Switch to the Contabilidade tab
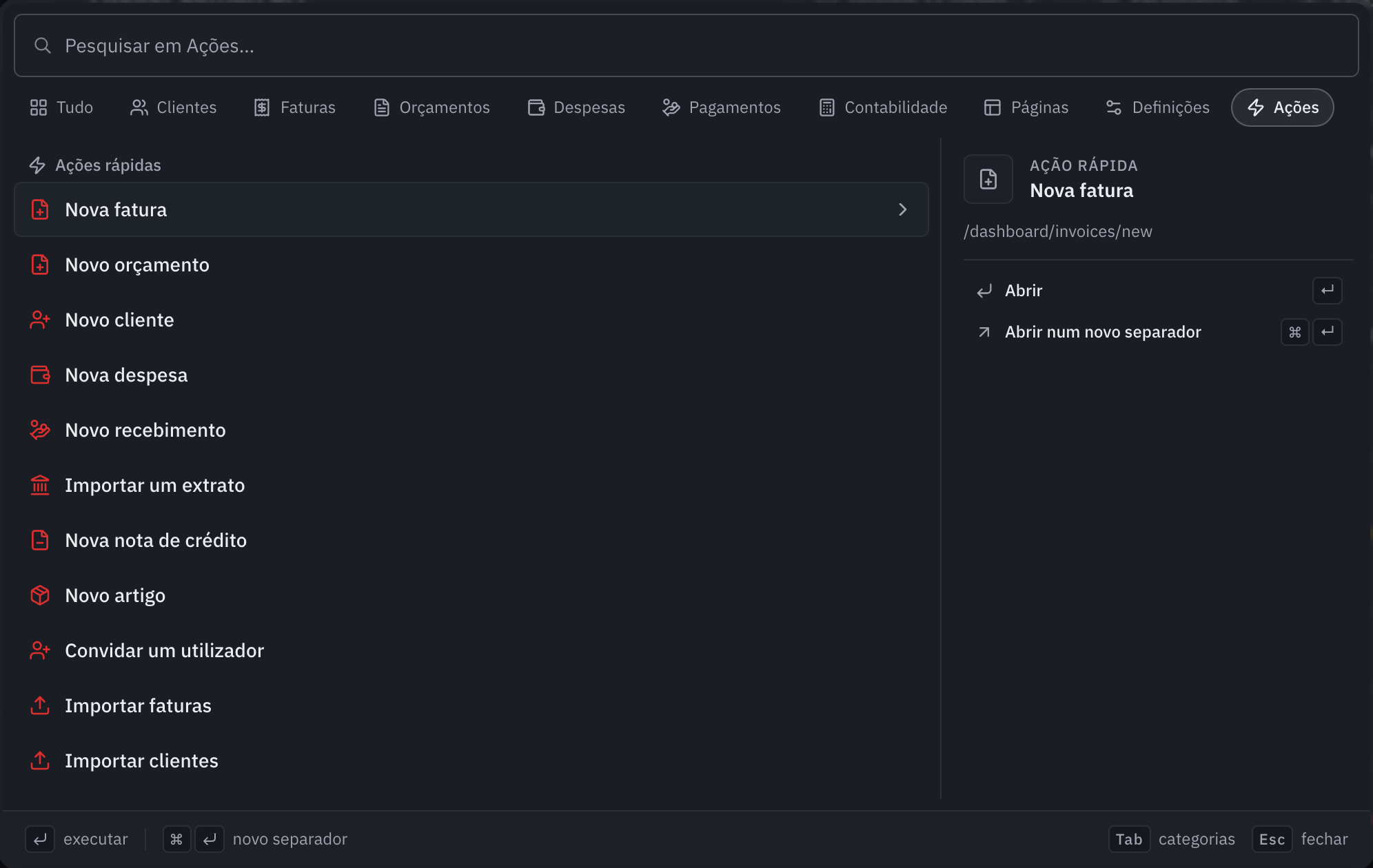This screenshot has width=1373, height=868. pyautogui.click(x=883, y=107)
